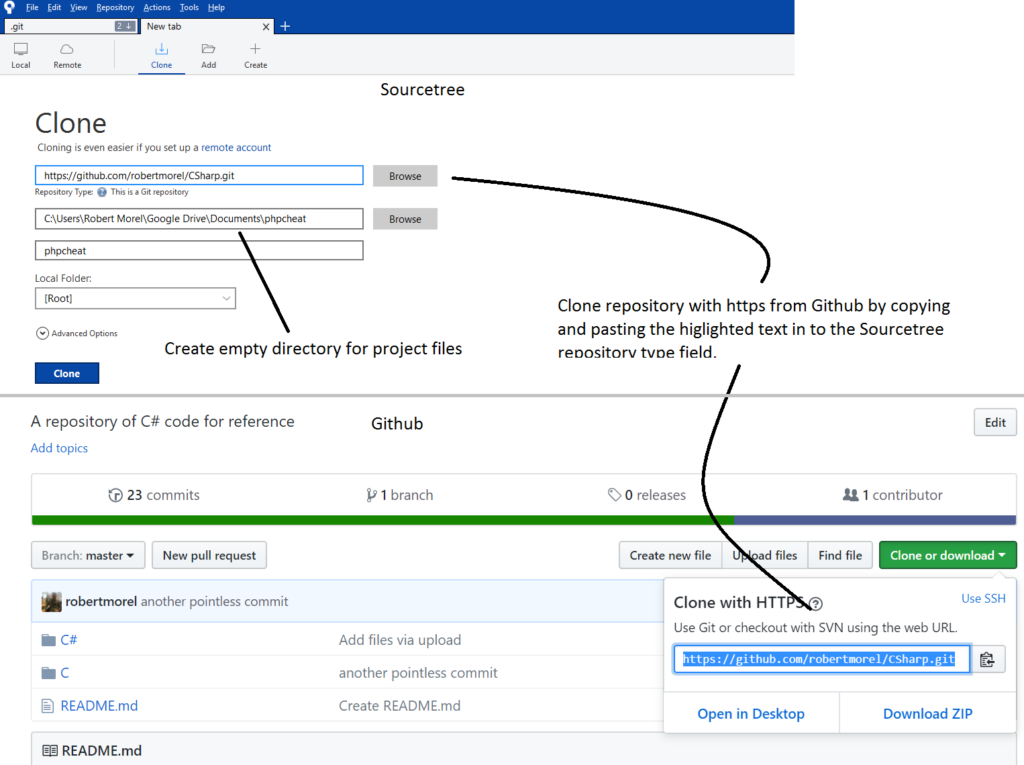Open a new tab with the plus icon
1024x765 pixels.
click(x=285, y=26)
